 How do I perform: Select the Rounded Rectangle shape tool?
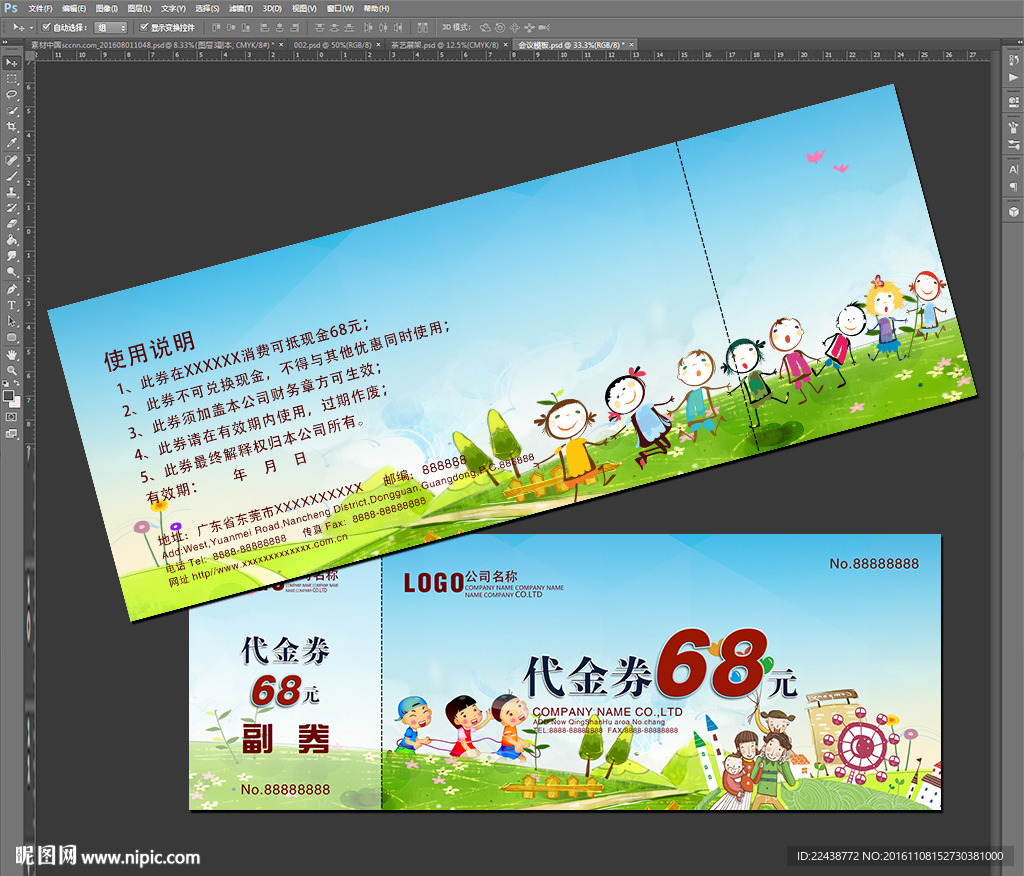click(x=12, y=338)
